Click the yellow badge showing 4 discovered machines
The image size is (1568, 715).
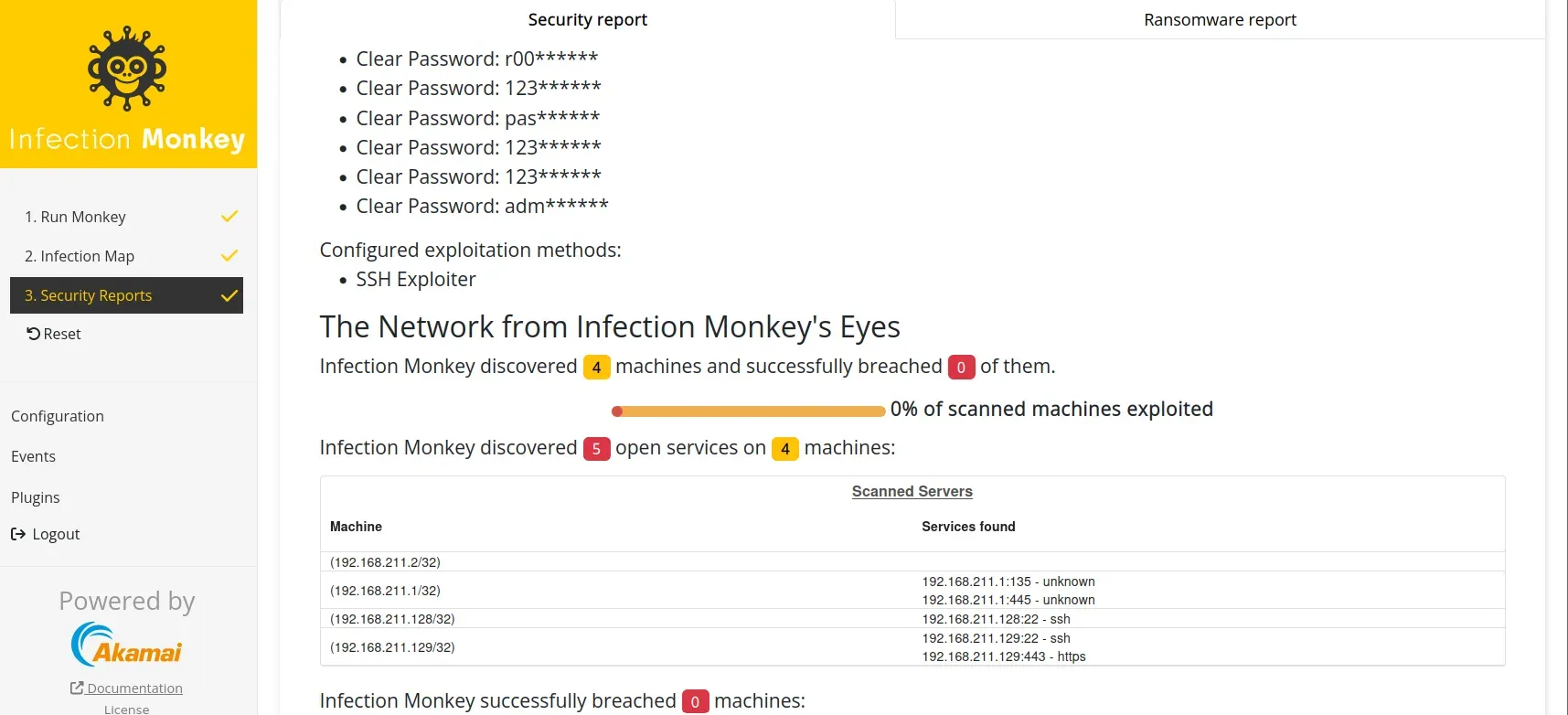point(596,367)
